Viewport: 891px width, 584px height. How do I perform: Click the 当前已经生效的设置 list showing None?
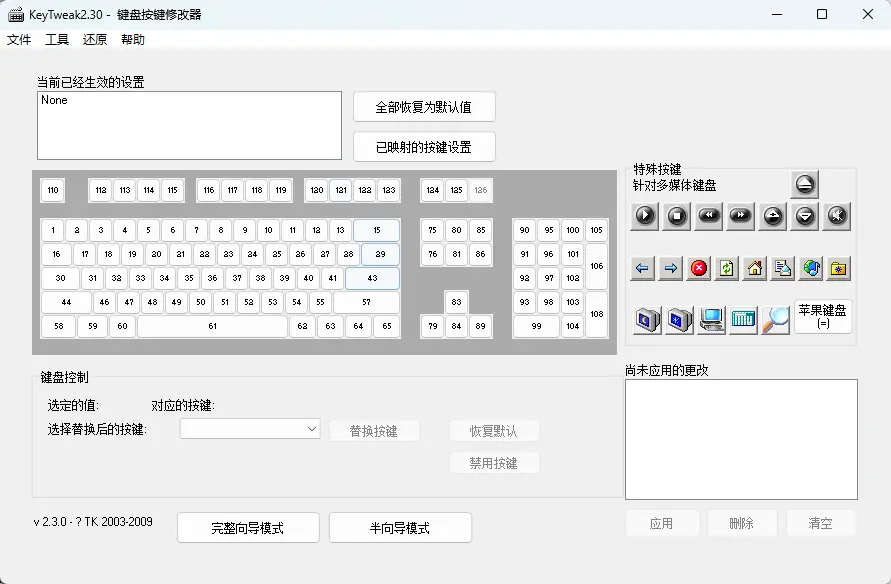click(189, 126)
